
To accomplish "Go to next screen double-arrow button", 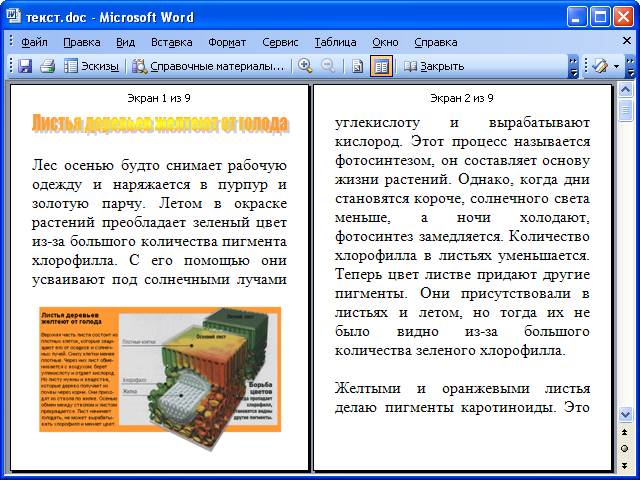I will [625, 465].
